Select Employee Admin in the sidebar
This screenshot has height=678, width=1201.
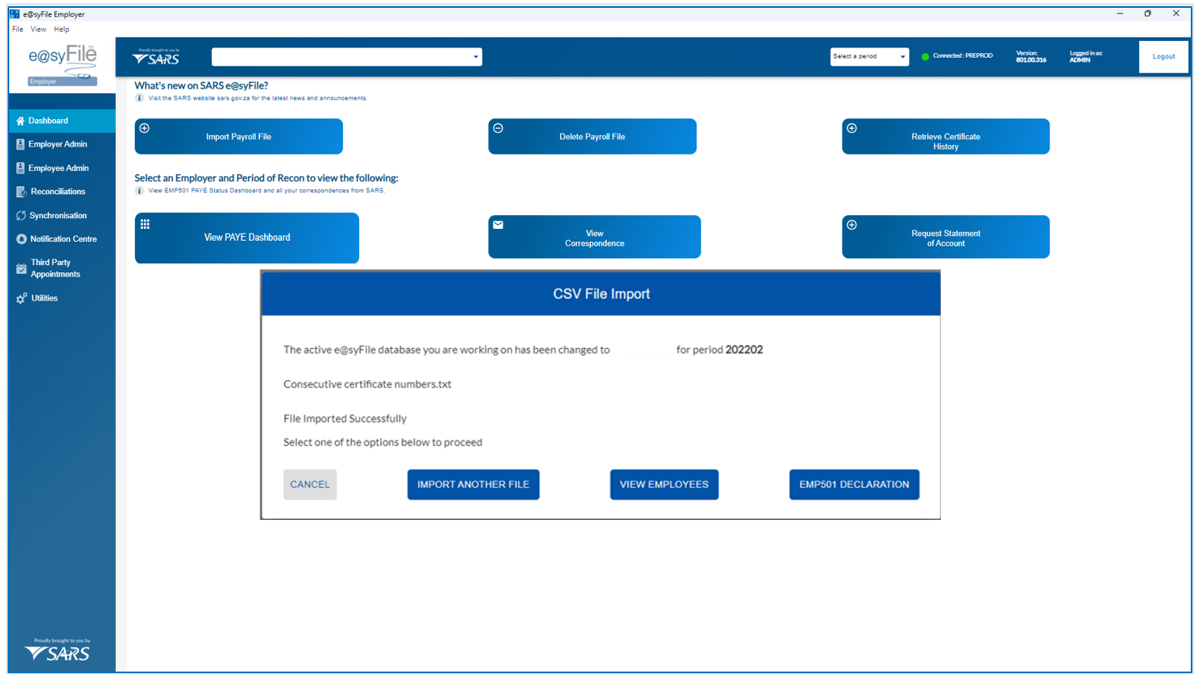pos(58,168)
